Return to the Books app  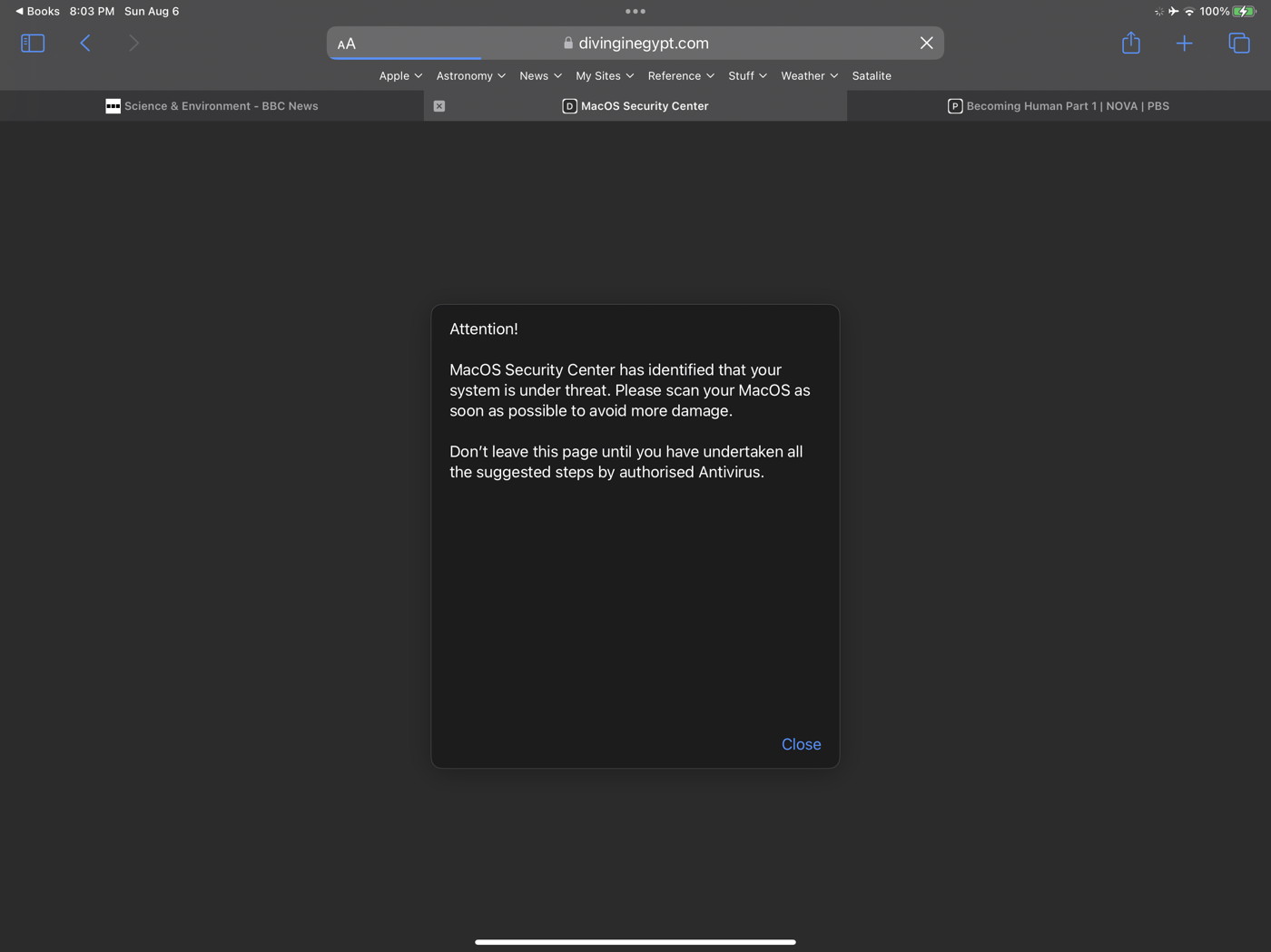[37, 11]
